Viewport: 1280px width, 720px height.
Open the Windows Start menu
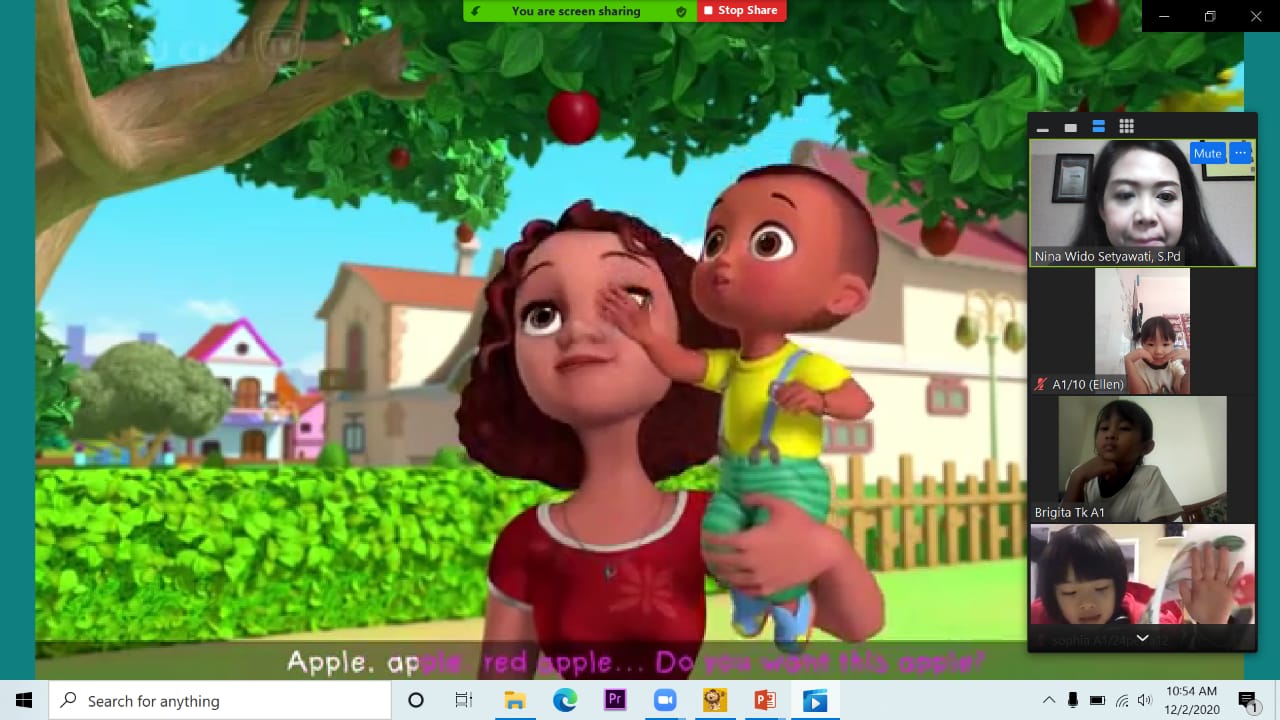[24, 700]
